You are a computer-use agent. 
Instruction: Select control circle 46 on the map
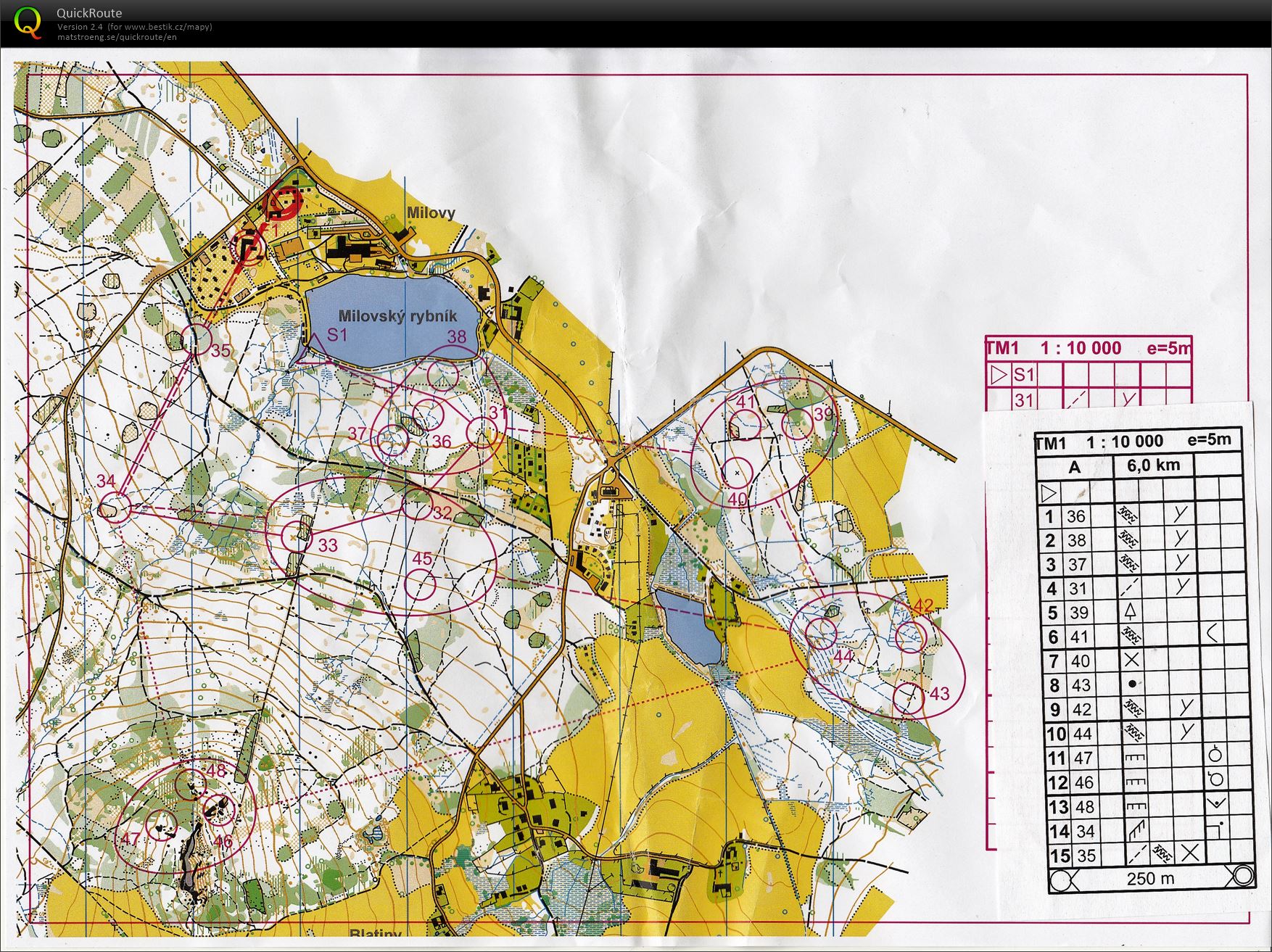220,808
